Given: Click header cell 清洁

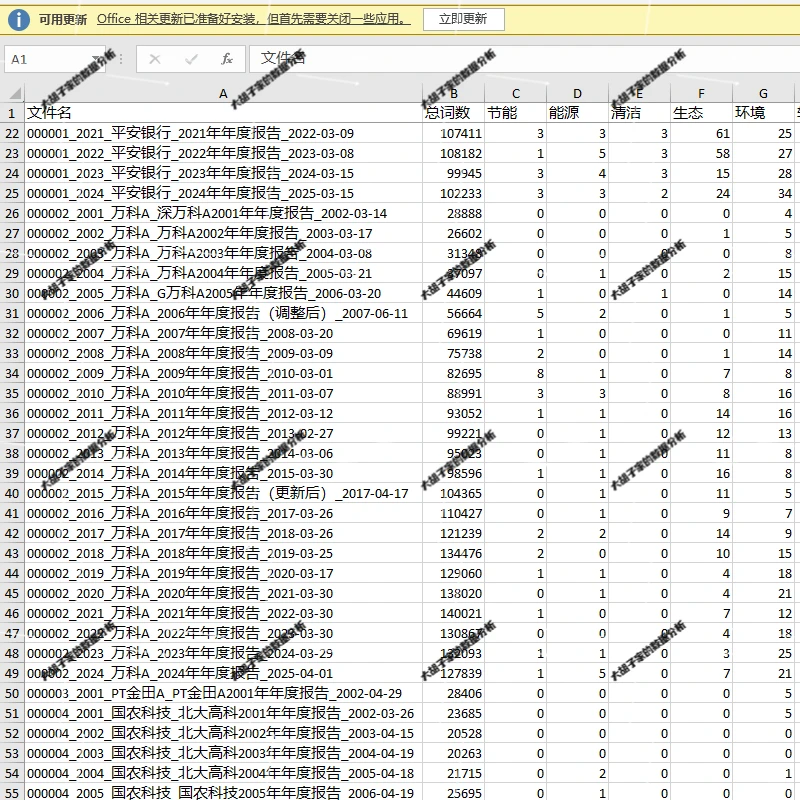Looking at the screenshot, I should pyautogui.click(x=639, y=113).
